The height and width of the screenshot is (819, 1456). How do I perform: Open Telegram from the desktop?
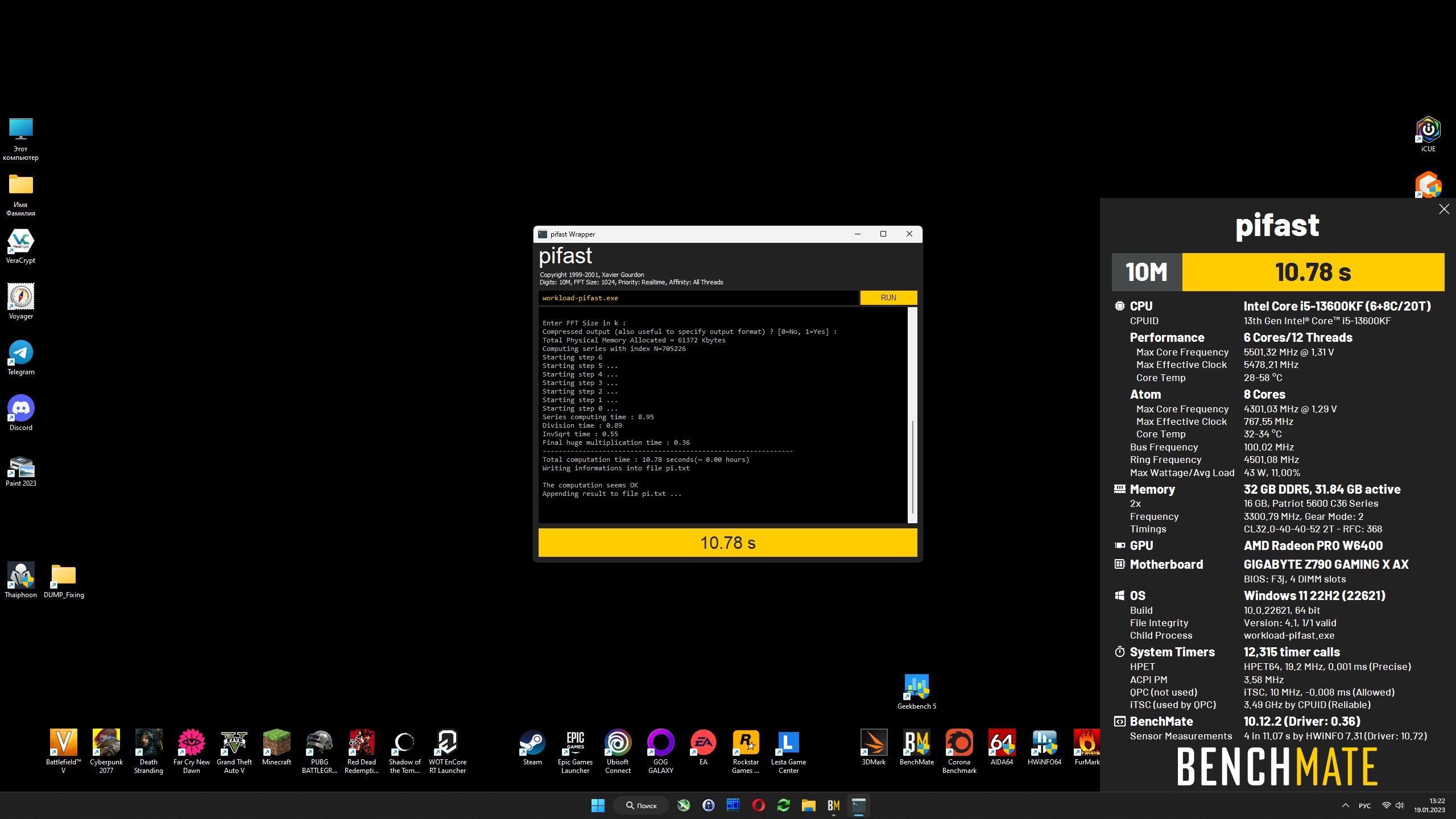pyautogui.click(x=21, y=358)
